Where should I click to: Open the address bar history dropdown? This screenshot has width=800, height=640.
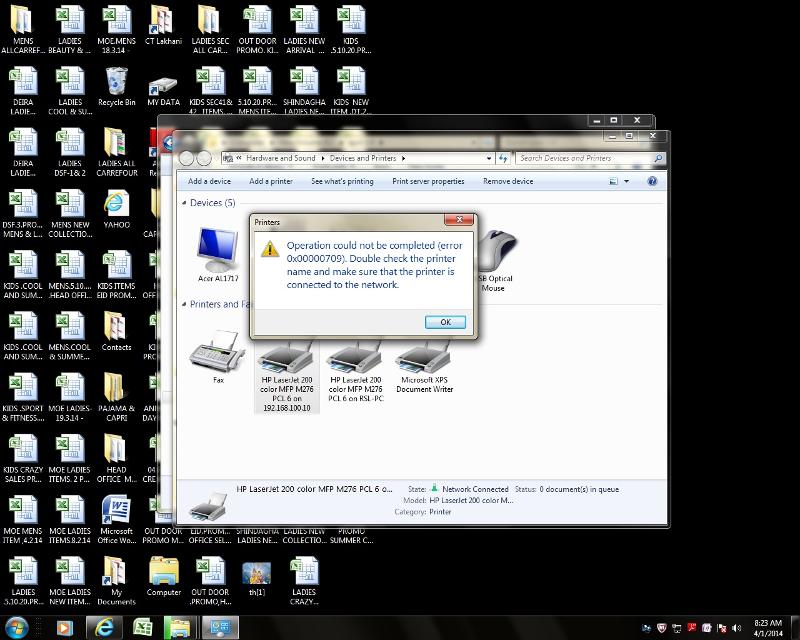[489, 158]
